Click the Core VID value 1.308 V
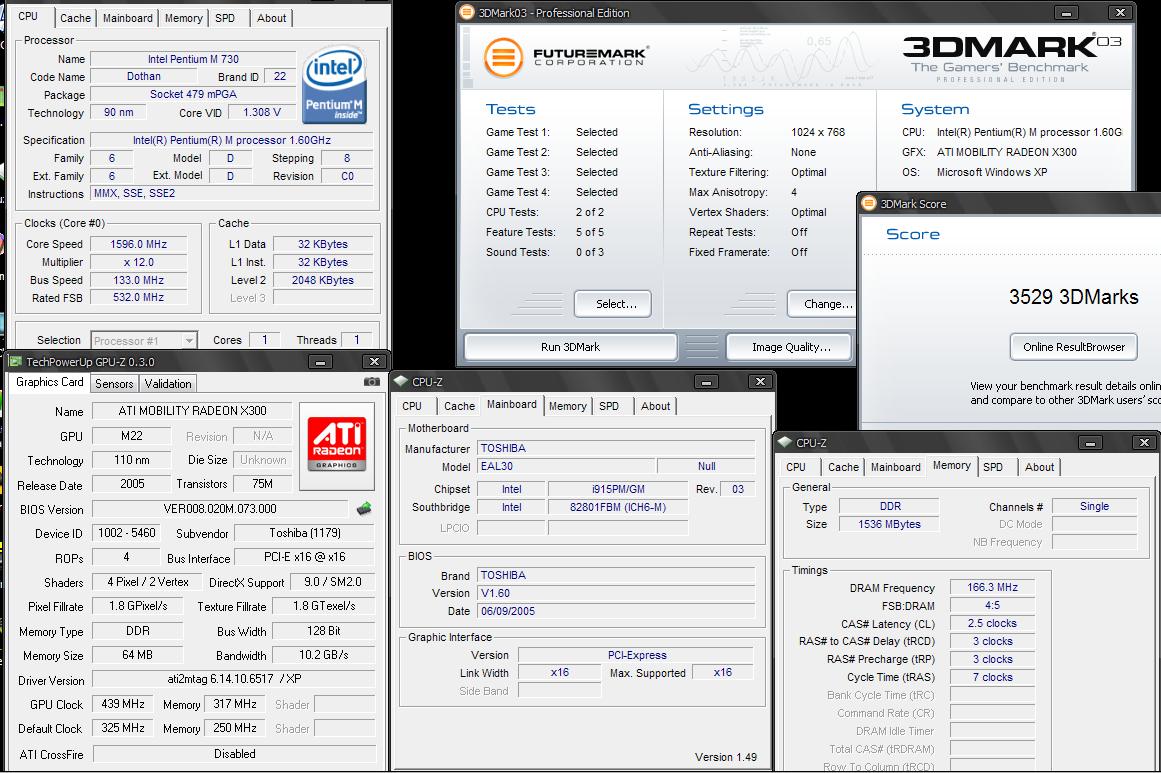The height and width of the screenshot is (773, 1161). coord(262,113)
